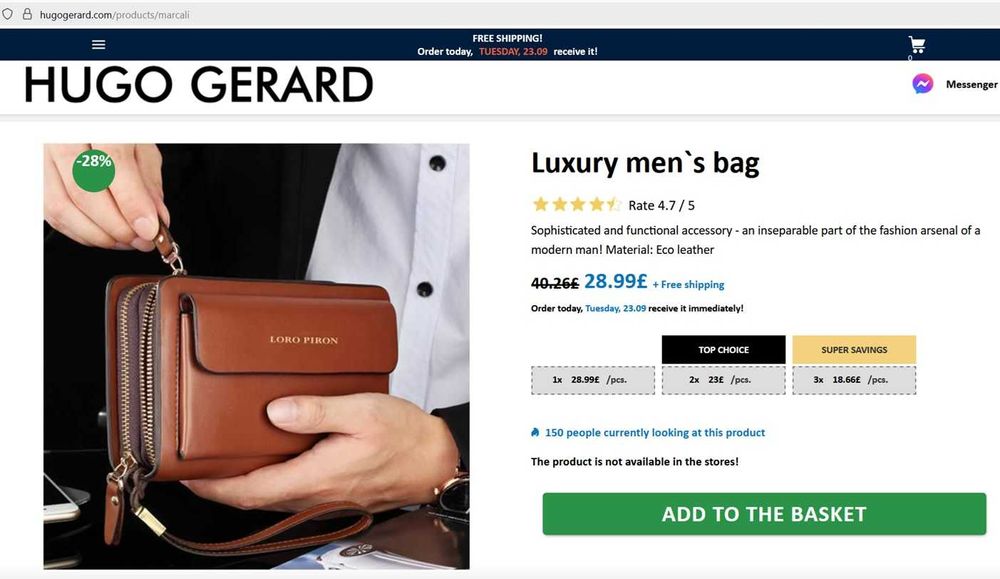This screenshot has height=579, width=1000.
Task: Click the green -28% discount badge
Action: pos(94,170)
